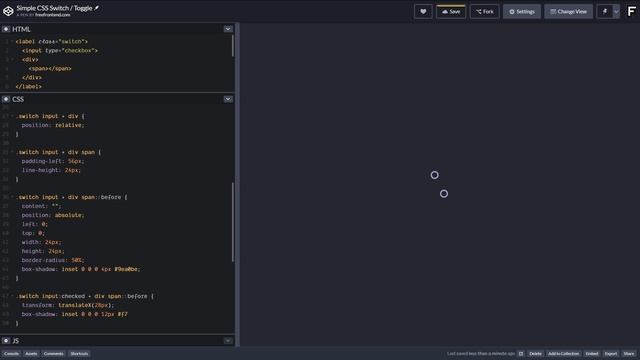
Task: Fork this pen
Action: pyautogui.click(x=484, y=11)
